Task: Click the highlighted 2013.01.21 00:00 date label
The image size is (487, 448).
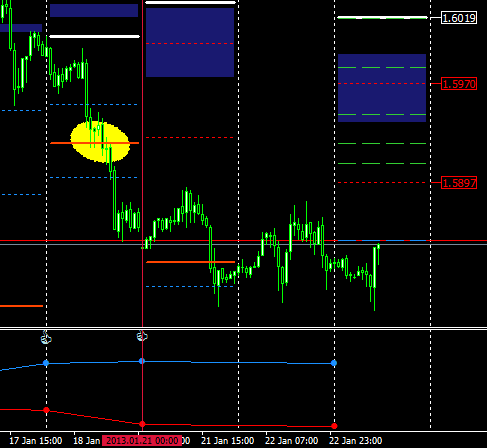Action: [x=142, y=440]
